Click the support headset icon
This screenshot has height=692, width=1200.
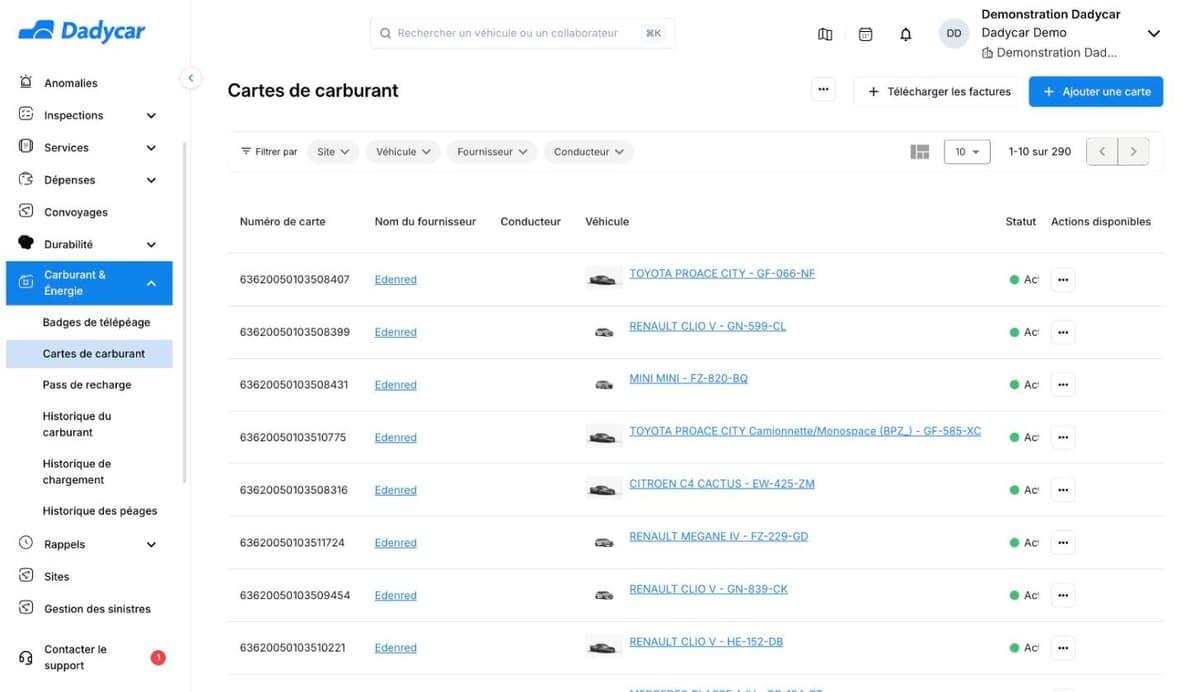[26, 657]
